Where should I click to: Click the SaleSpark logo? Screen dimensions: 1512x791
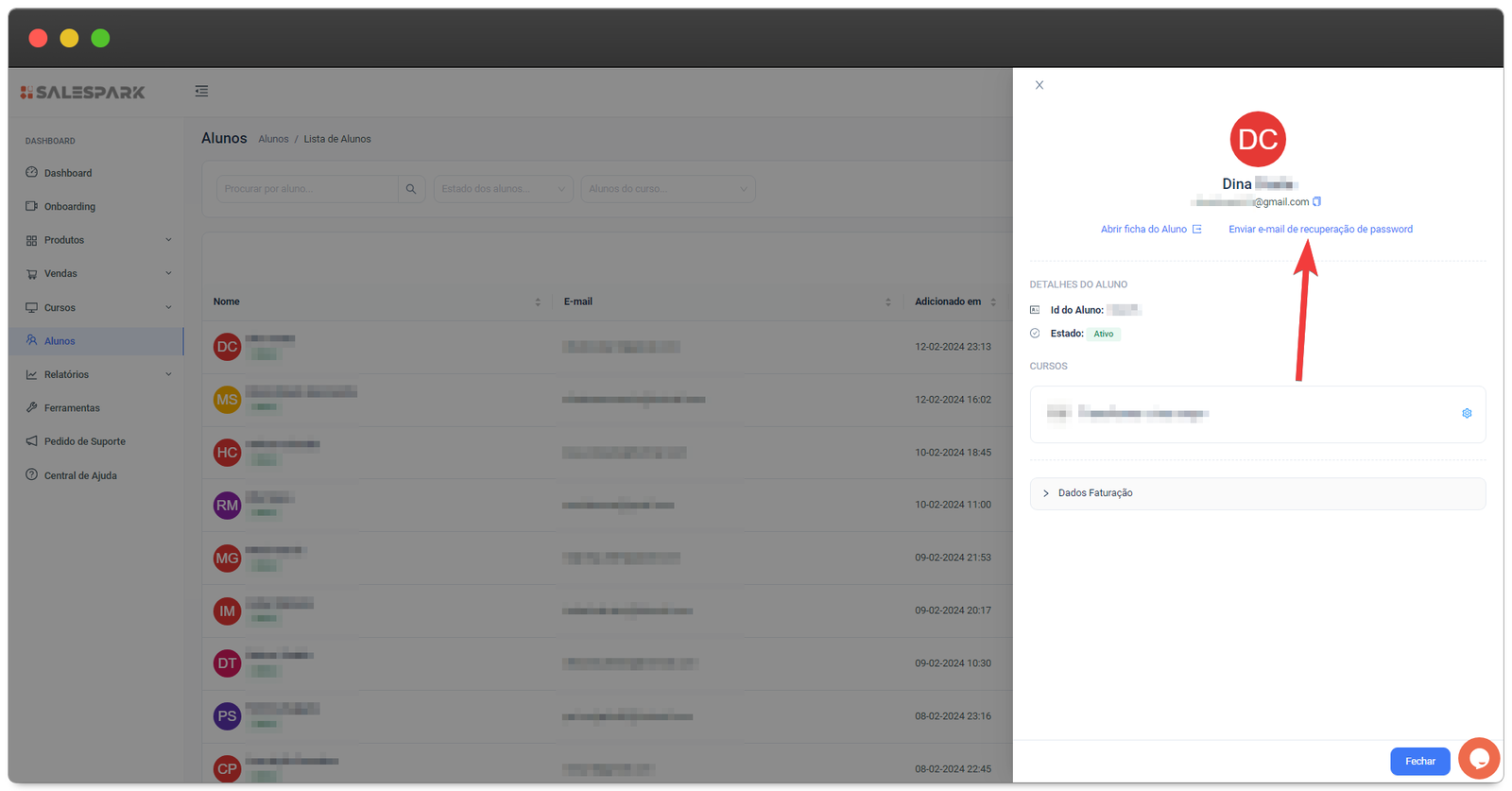(83, 93)
